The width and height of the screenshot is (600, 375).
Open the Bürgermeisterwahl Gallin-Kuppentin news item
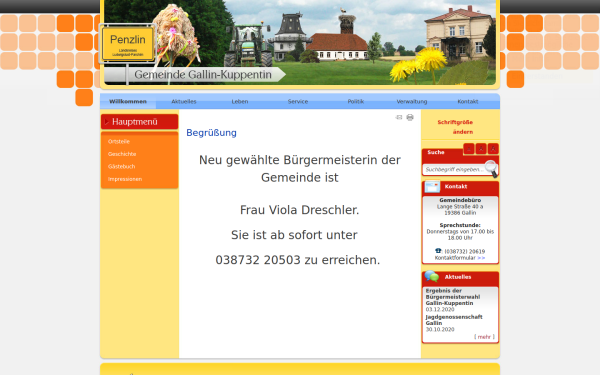pos(453,297)
